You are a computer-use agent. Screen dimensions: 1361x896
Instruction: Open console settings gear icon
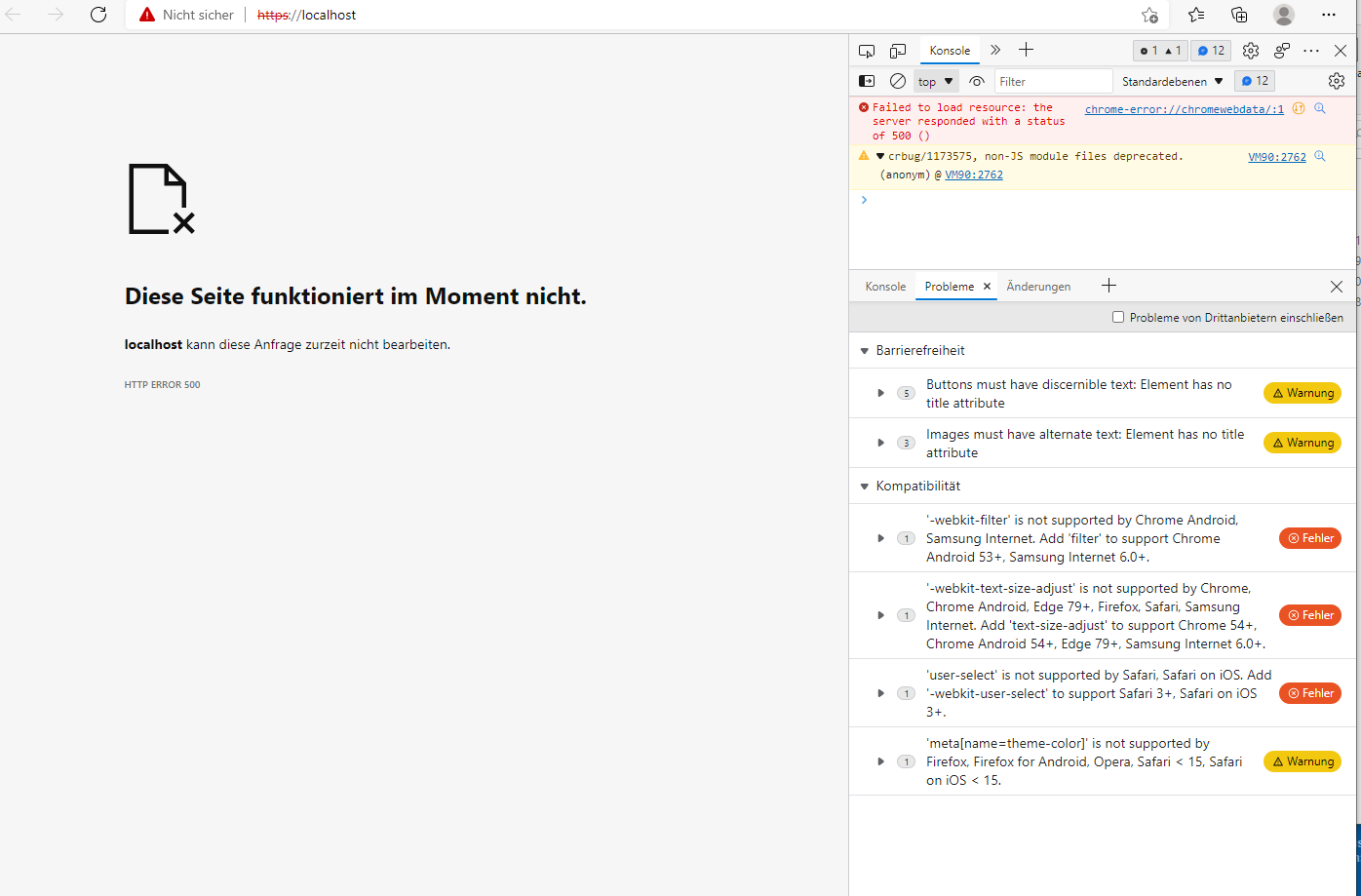coord(1337,81)
